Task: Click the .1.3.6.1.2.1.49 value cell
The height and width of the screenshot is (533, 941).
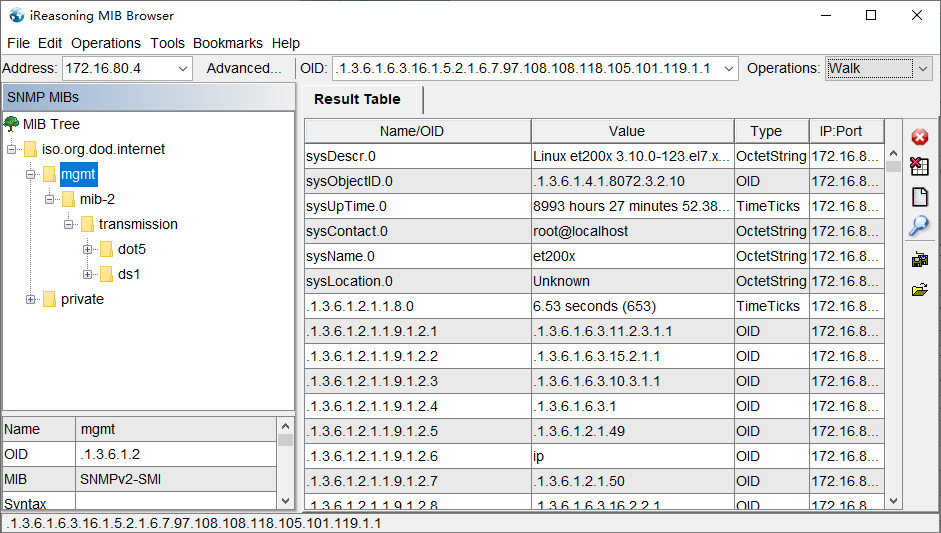Action: [633, 431]
